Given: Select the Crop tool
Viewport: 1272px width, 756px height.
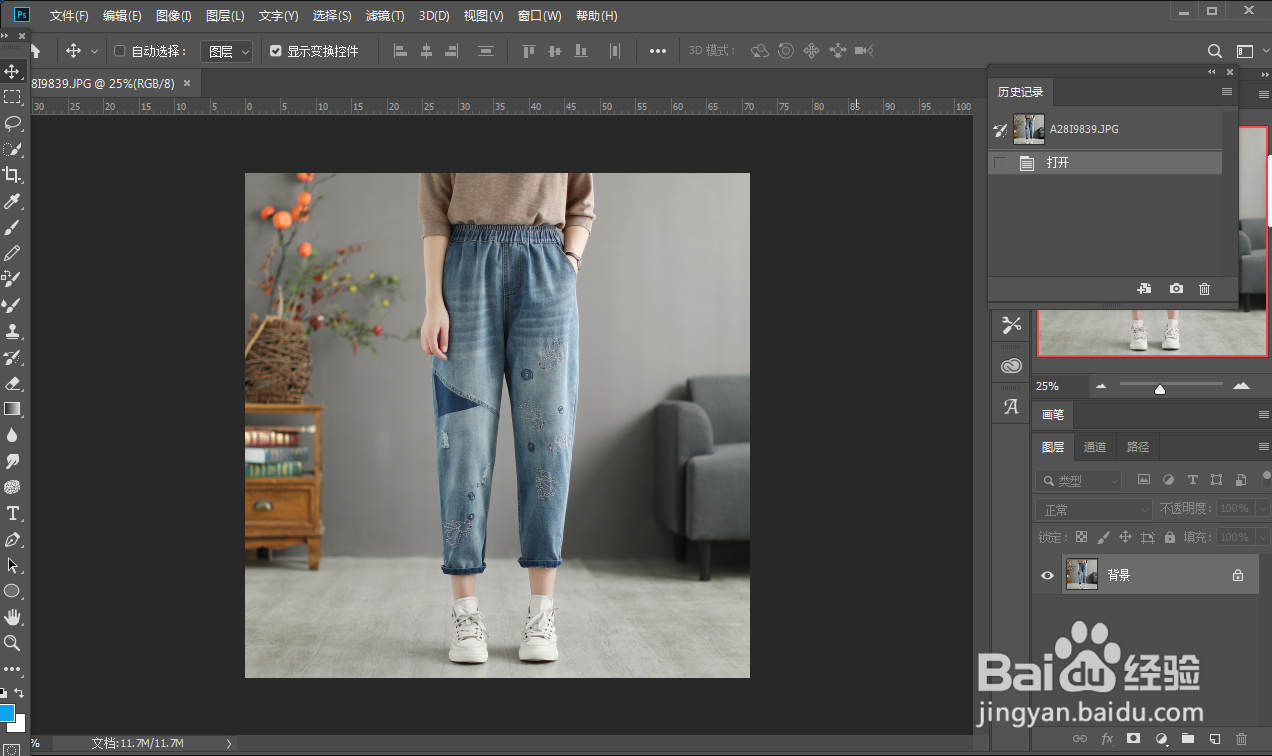Looking at the screenshot, I should coord(12,175).
